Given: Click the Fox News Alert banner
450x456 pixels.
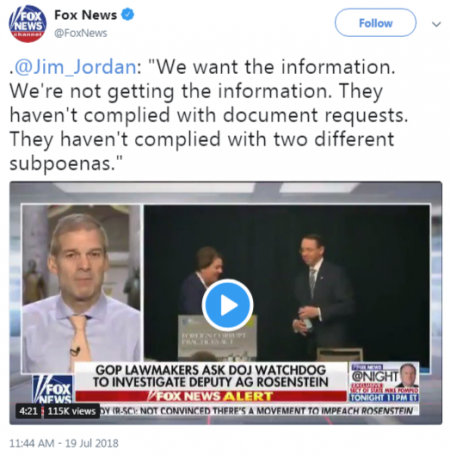Looking at the screenshot, I should (x=211, y=396).
